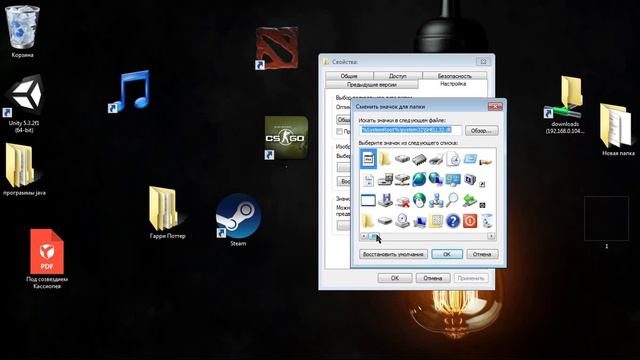
Task: Select the red power button icon
Action: 470,221
